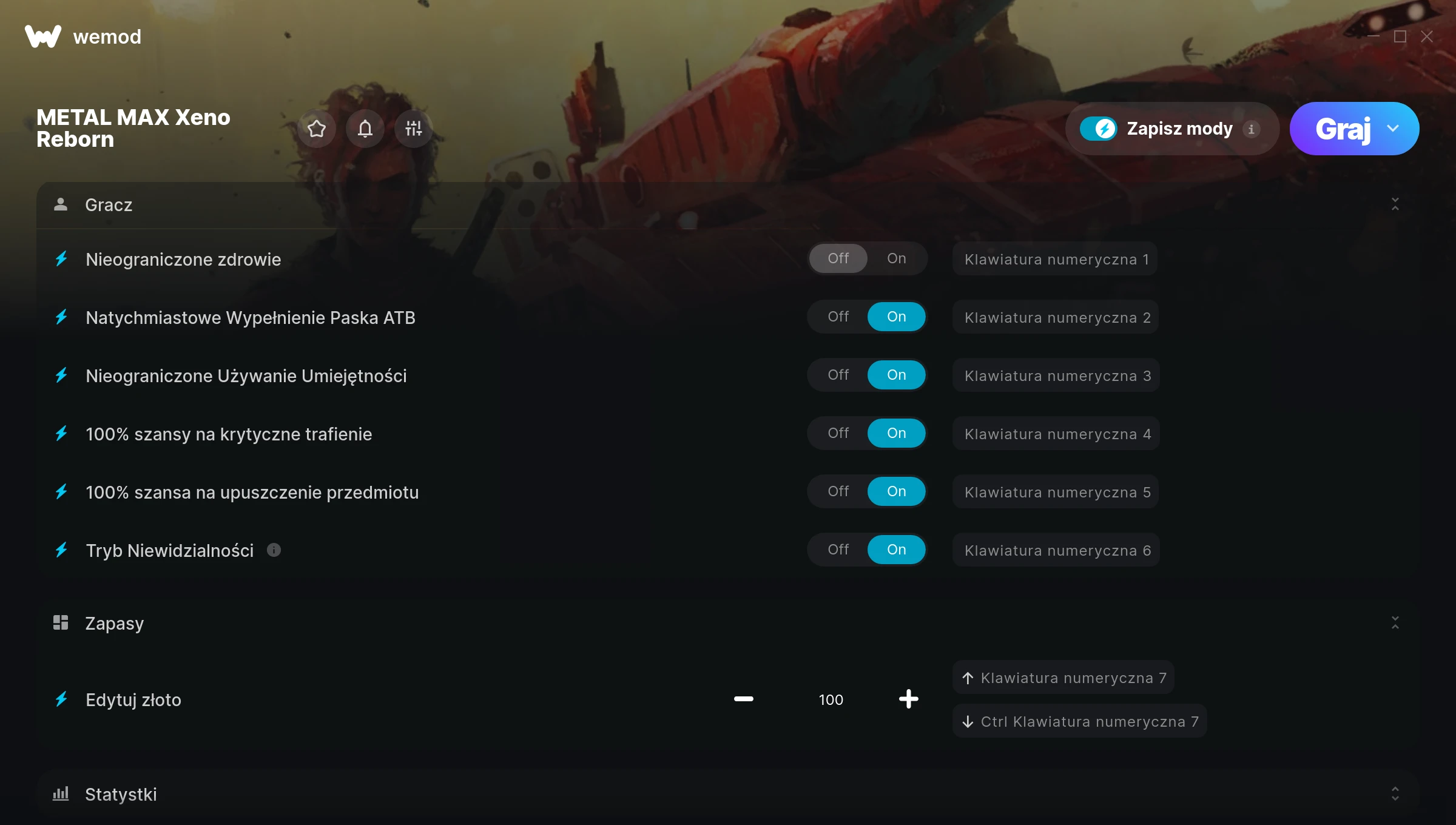Open the Graj dropdown arrow
Screen dimensions: 1456x825
pyautogui.click(x=1394, y=129)
